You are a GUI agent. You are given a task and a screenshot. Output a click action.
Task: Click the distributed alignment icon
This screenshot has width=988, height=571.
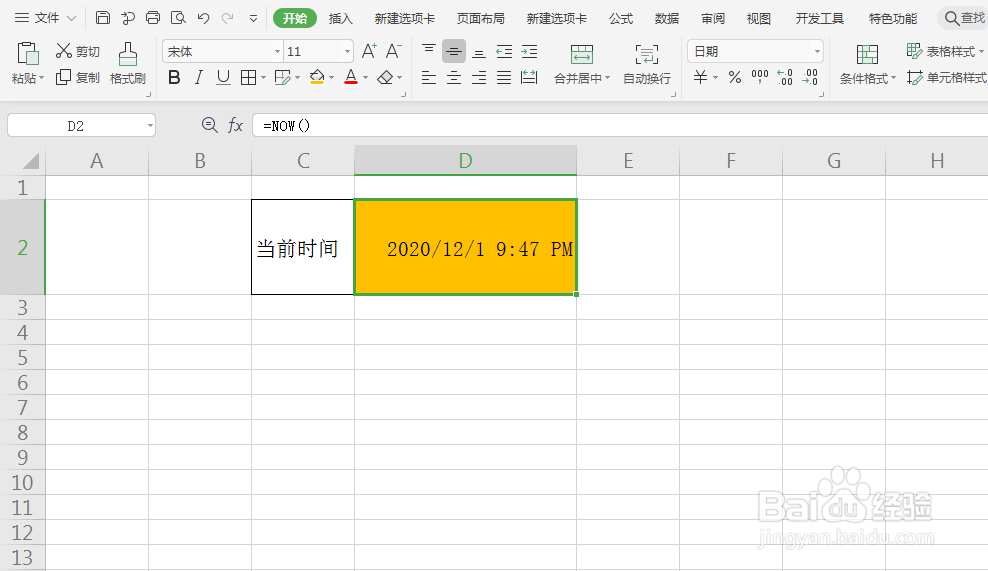coord(529,78)
